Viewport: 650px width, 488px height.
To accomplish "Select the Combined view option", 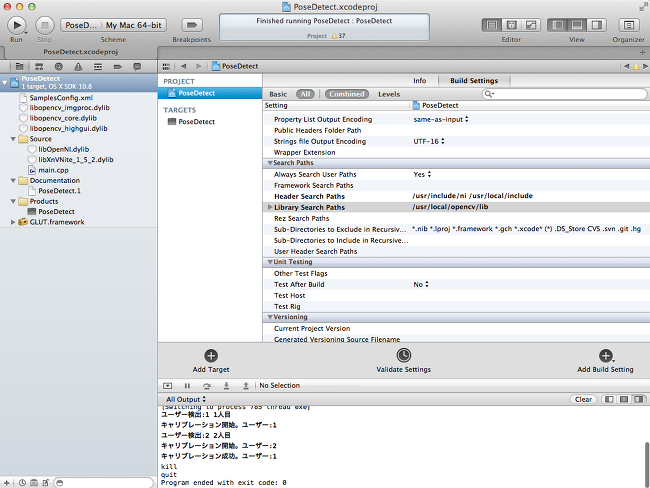I will click(x=347, y=94).
